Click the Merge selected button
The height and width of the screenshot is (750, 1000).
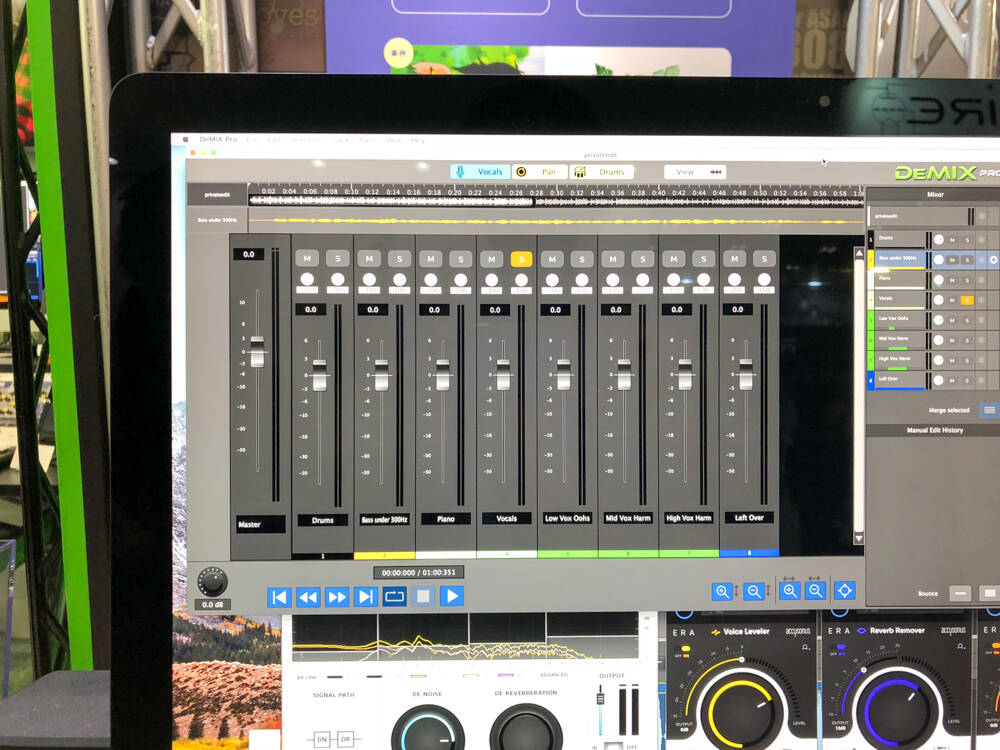point(989,410)
